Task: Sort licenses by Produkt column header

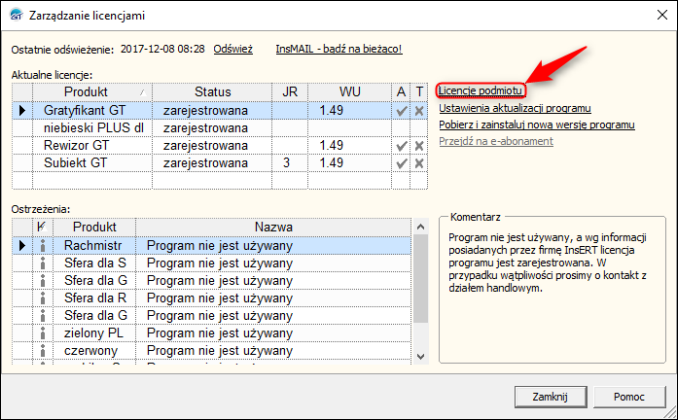Action: (92, 92)
